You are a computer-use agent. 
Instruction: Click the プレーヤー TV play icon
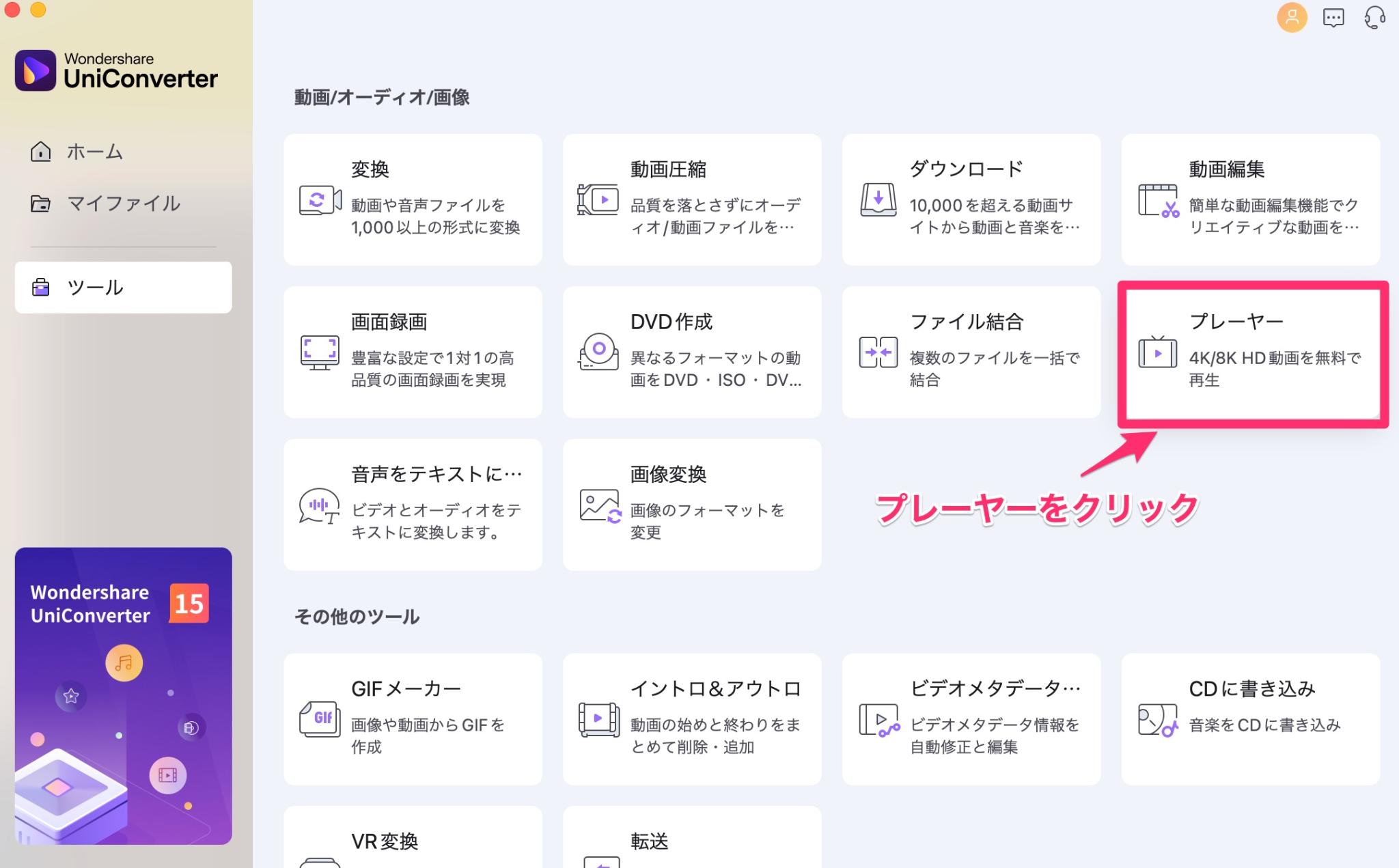[x=1157, y=352]
